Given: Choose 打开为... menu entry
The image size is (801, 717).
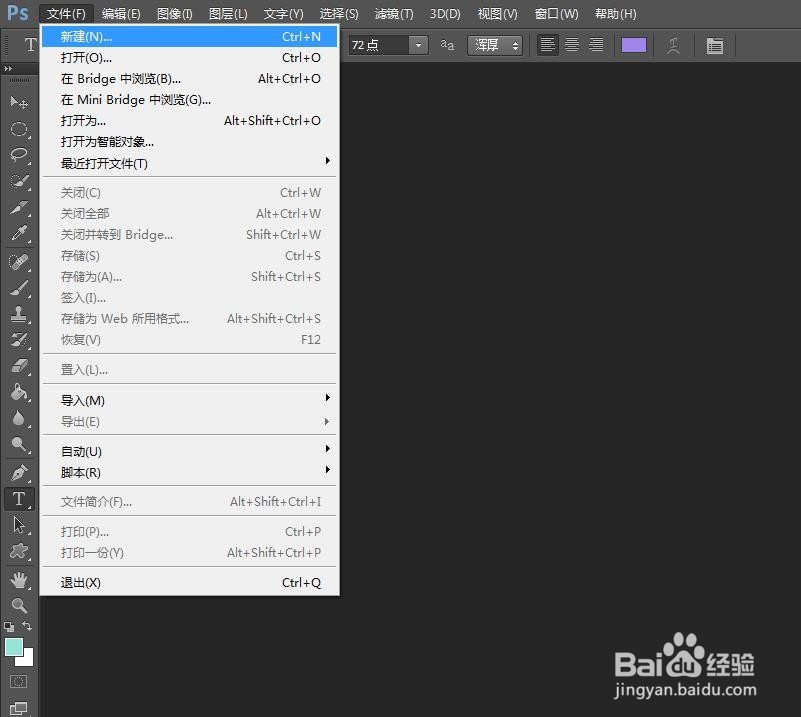Looking at the screenshot, I should 189,121.
